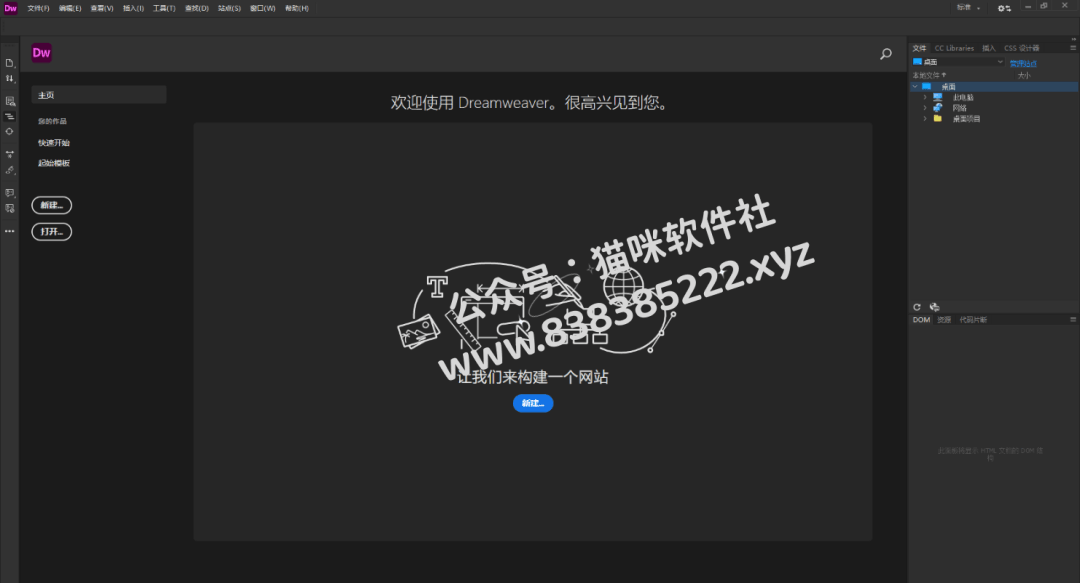Expand the 此电脑 tree node
This screenshot has height=583, width=1080.
point(925,97)
